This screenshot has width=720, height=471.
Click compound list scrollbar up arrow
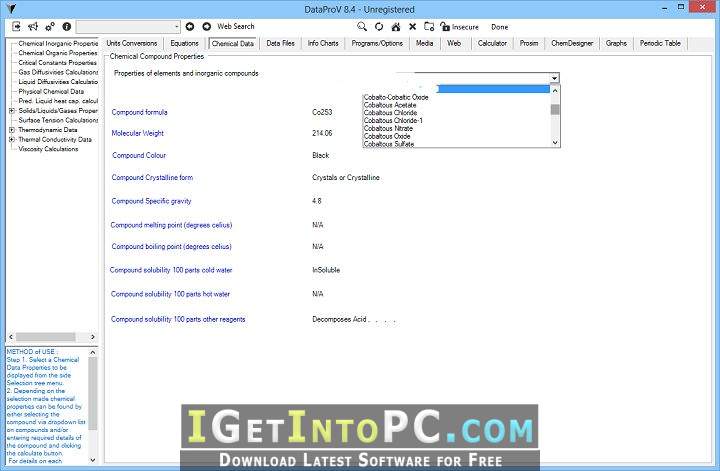point(555,90)
